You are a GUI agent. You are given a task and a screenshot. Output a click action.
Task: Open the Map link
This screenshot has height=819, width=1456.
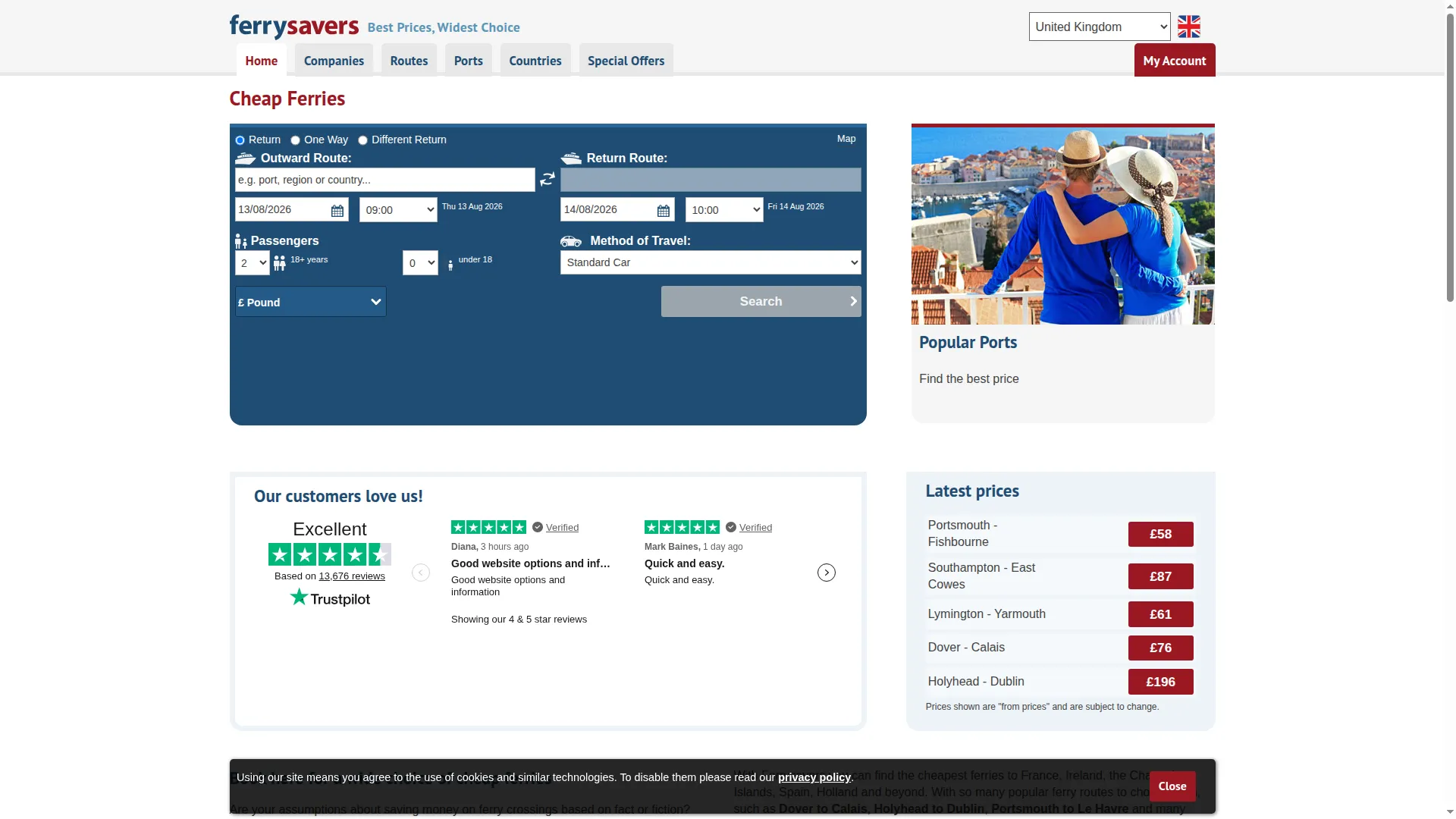[x=846, y=139]
